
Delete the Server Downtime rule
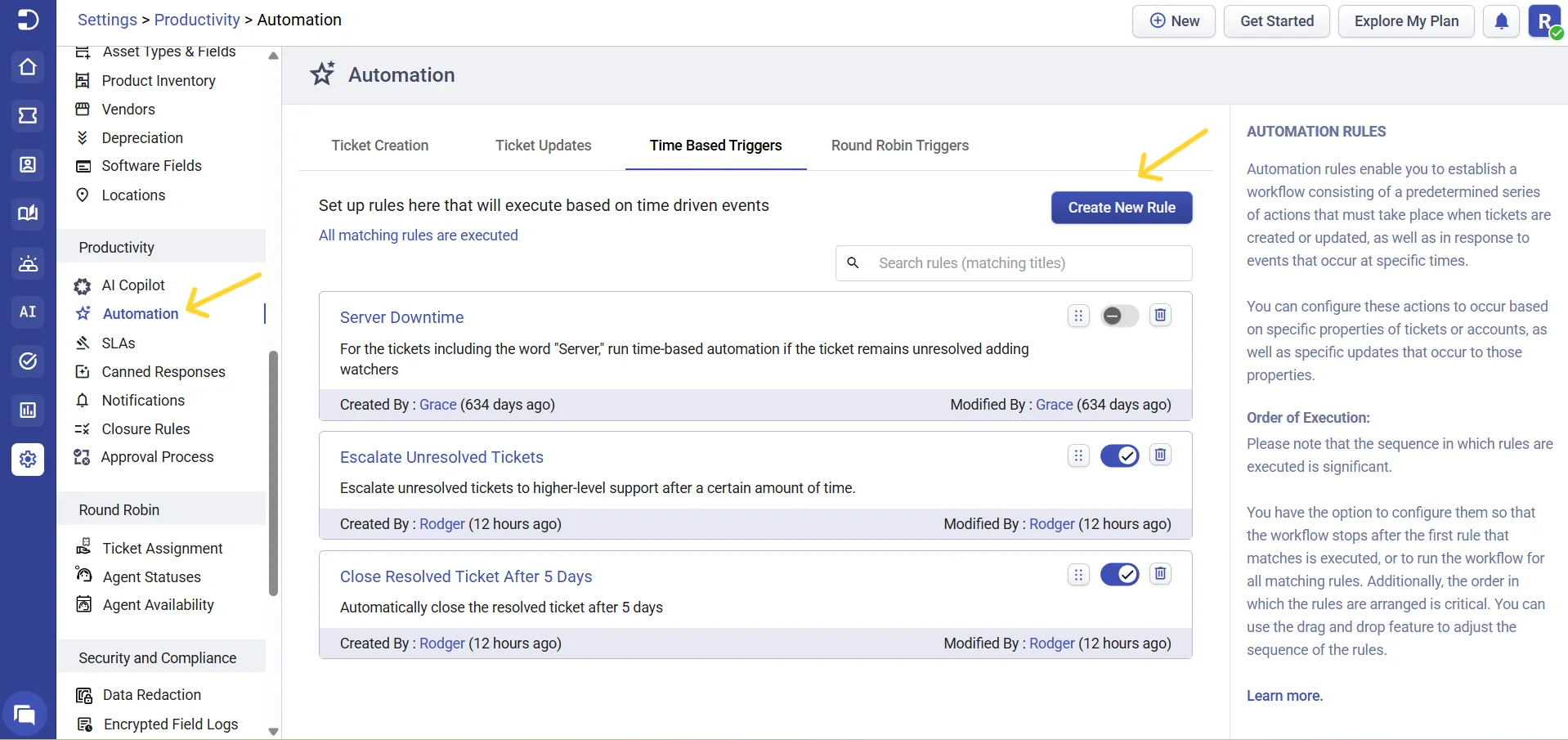pos(1160,316)
